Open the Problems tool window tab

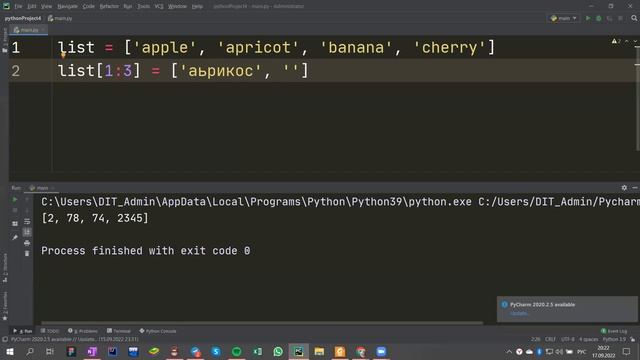click(83, 331)
